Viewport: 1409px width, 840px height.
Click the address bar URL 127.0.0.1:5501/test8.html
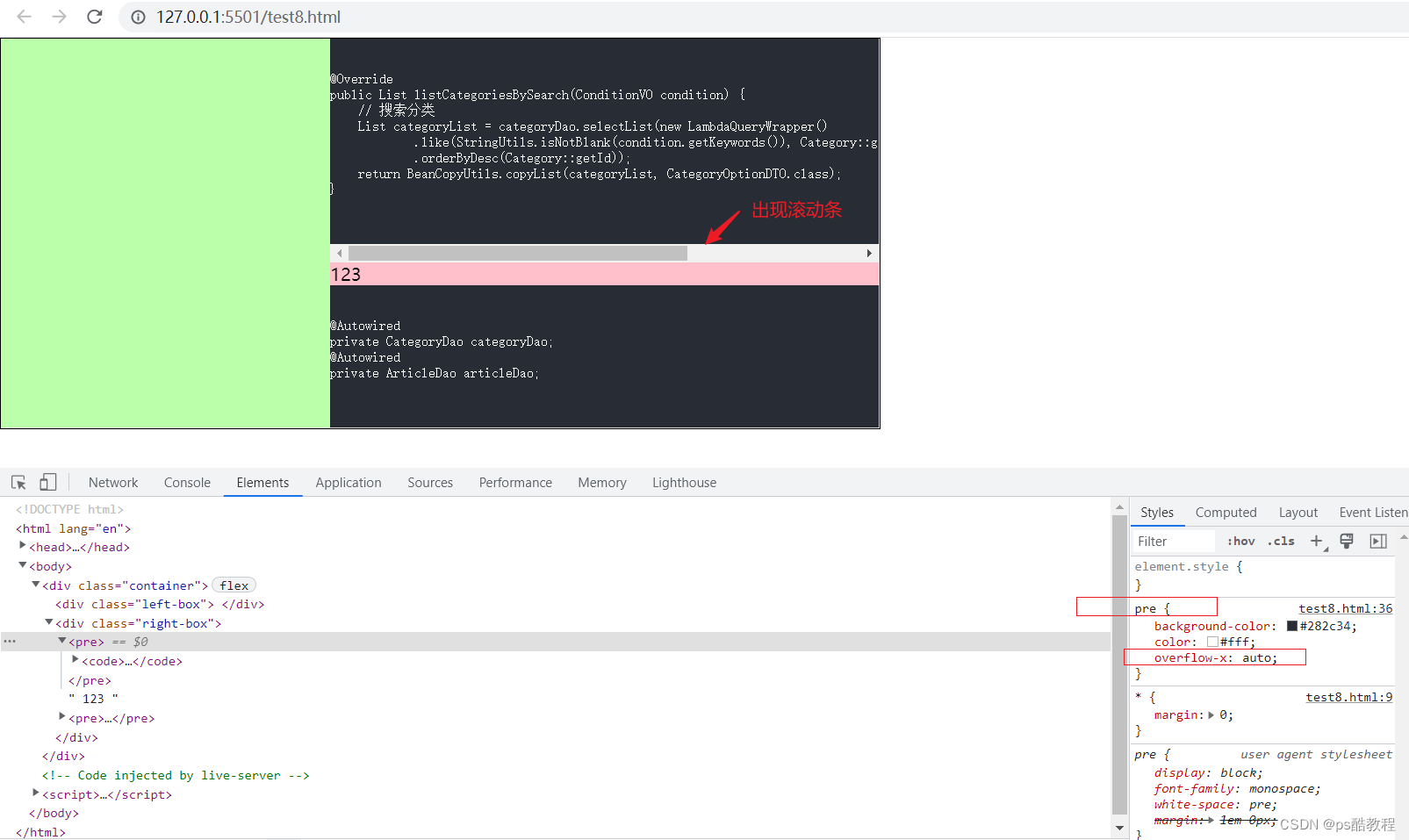248,17
